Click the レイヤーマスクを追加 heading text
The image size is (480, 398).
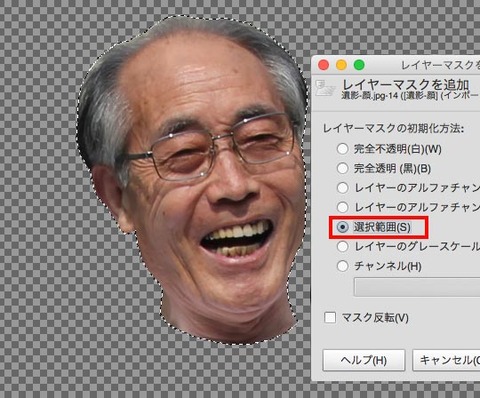[x=406, y=85]
